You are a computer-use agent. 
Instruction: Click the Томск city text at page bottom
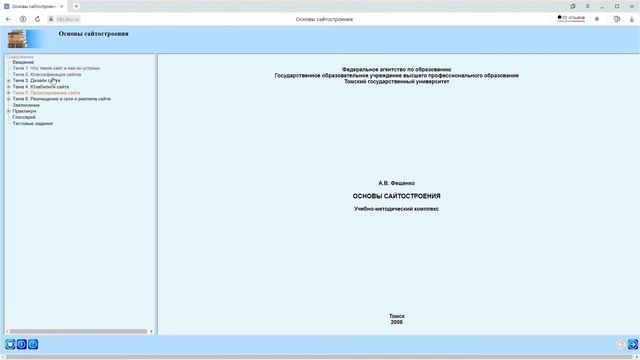pos(397,316)
